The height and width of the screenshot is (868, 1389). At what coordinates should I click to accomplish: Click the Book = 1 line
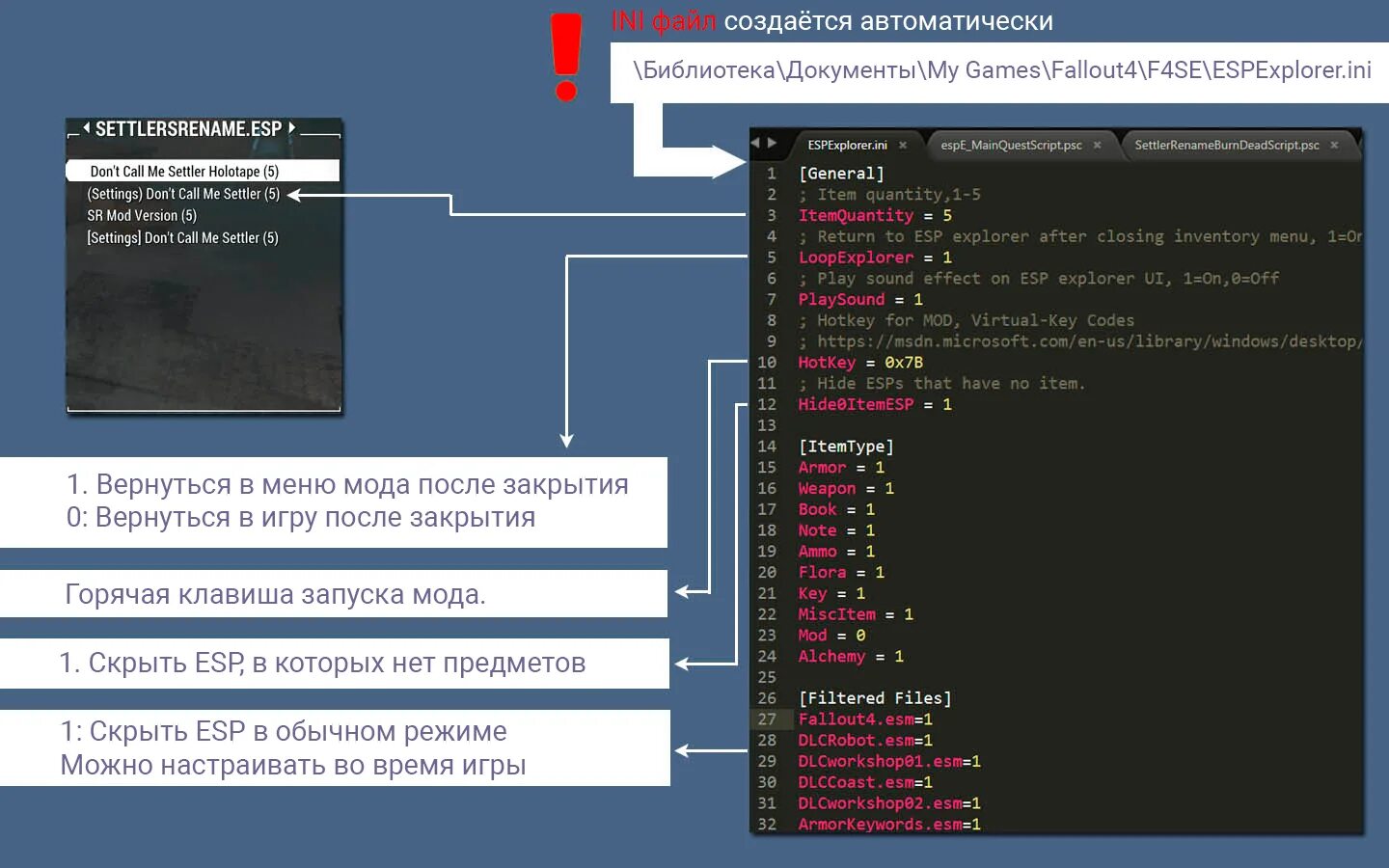(836, 509)
